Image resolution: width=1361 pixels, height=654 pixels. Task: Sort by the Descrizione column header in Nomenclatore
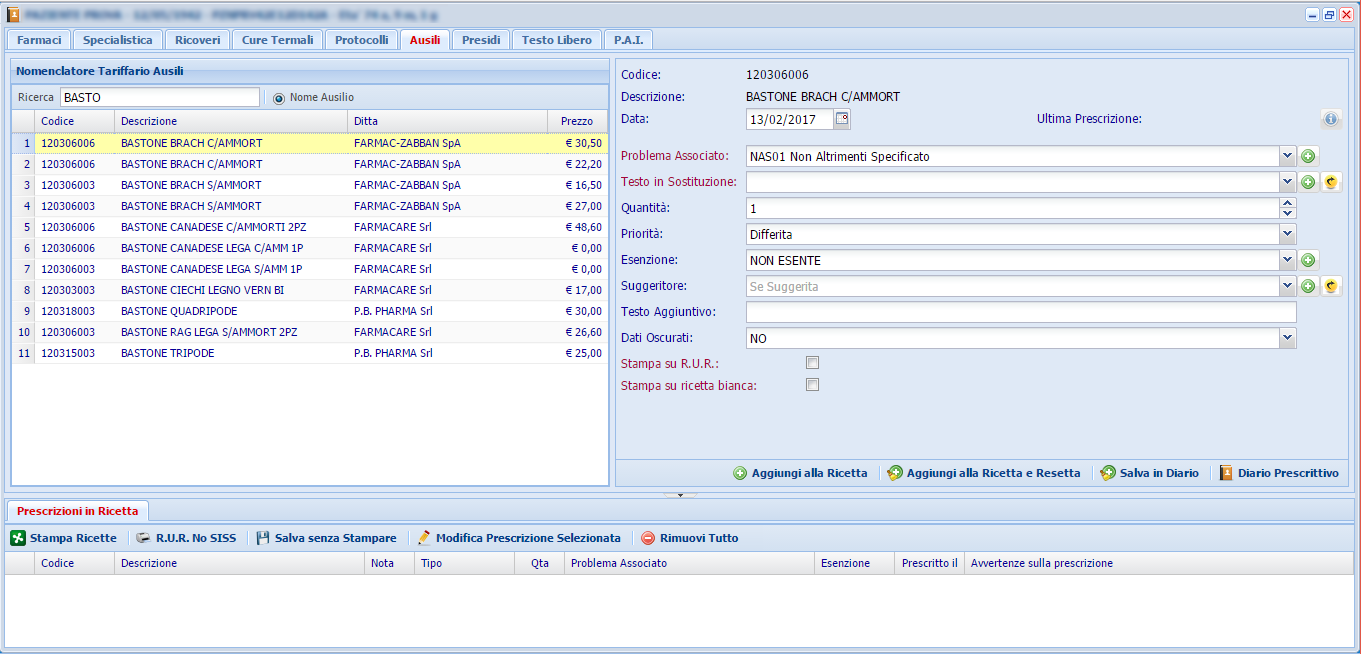(x=231, y=121)
